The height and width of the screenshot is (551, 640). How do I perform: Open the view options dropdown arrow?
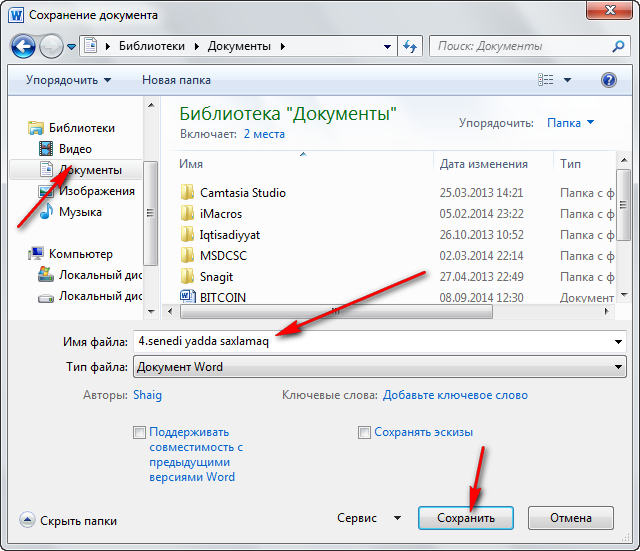tap(567, 80)
